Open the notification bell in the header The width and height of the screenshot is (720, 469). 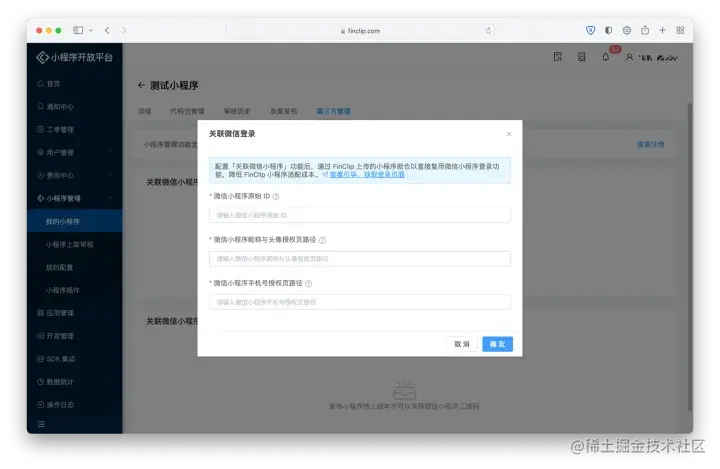(x=606, y=57)
